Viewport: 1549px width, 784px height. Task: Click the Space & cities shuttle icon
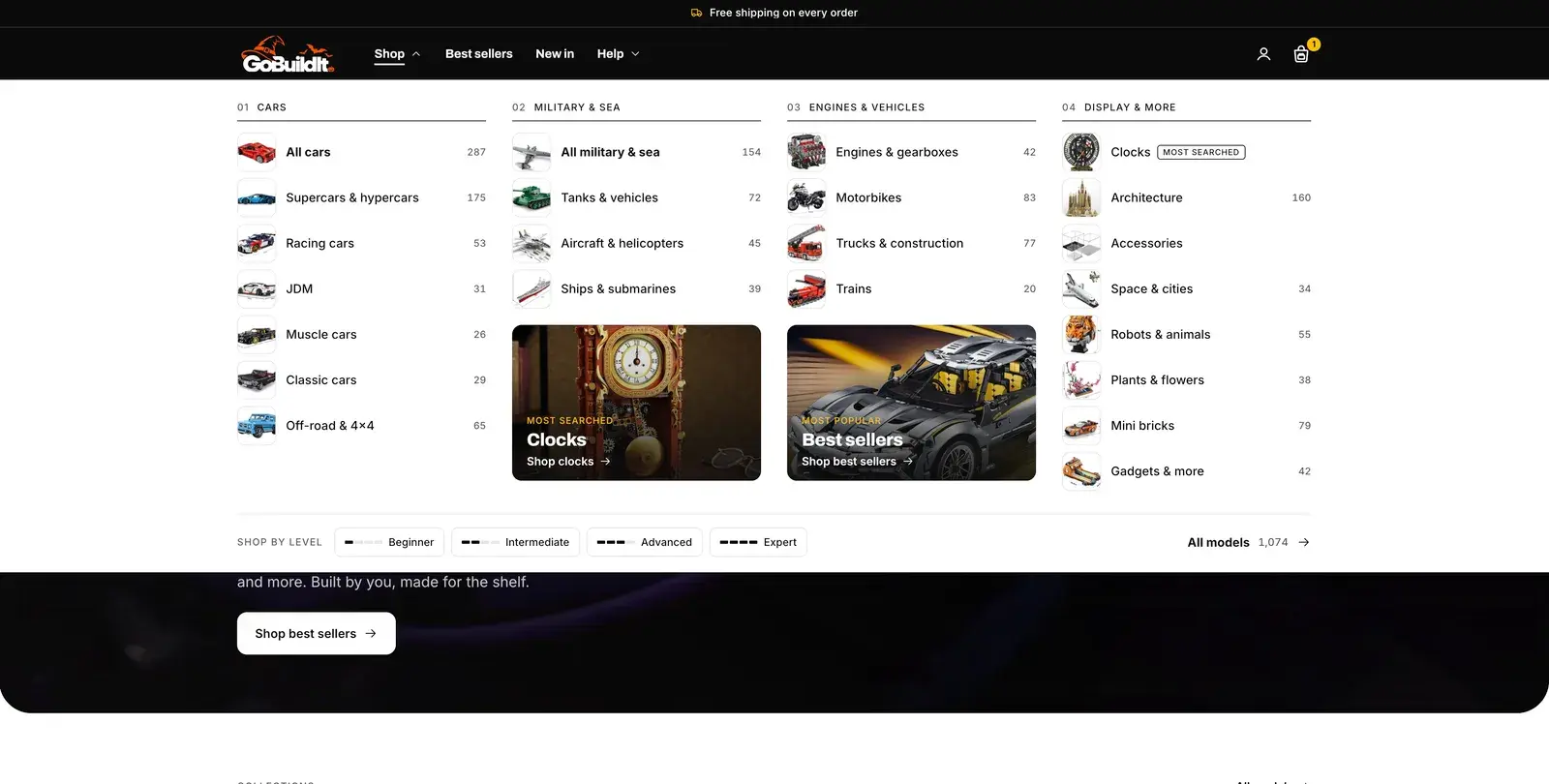coord(1081,288)
